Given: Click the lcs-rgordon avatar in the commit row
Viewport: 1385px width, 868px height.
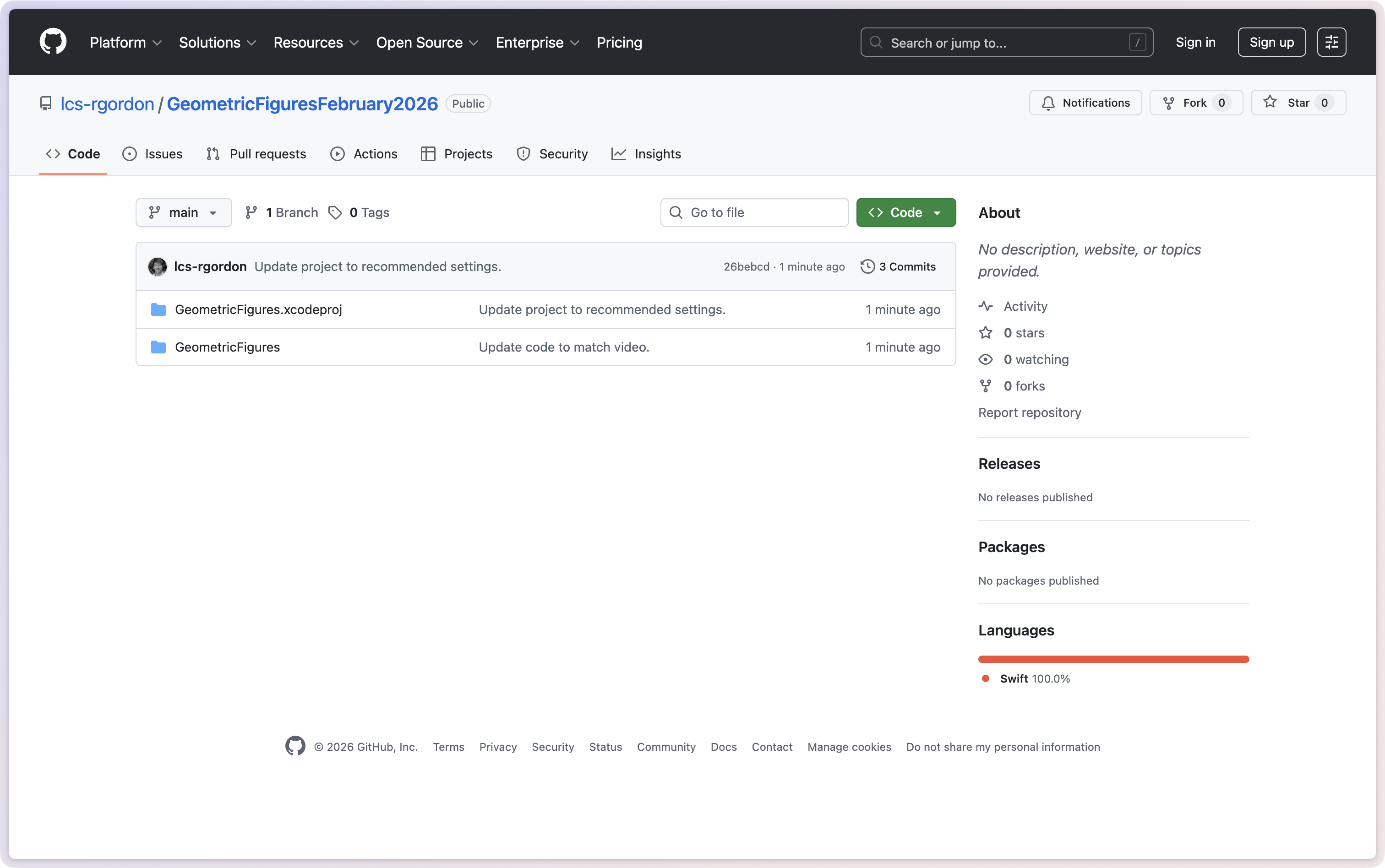Looking at the screenshot, I should coord(158,266).
